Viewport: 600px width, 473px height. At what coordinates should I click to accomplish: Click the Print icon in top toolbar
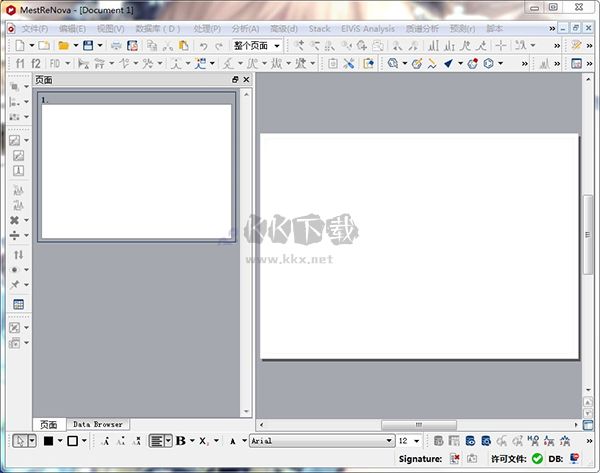pyautogui.click(x=116, y=45)
